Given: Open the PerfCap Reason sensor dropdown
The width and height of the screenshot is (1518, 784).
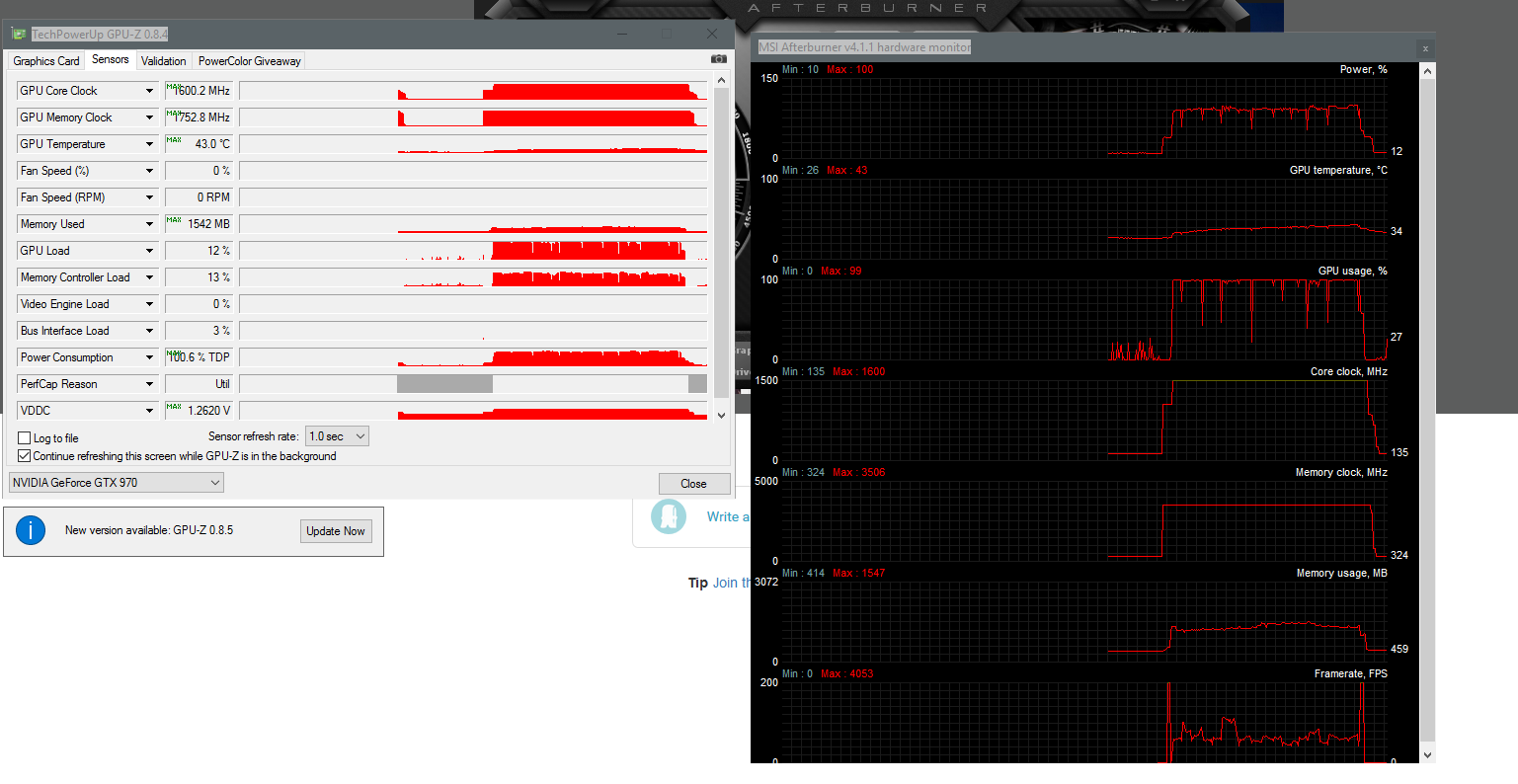Looking at the screenshot, I should point(150,384).
